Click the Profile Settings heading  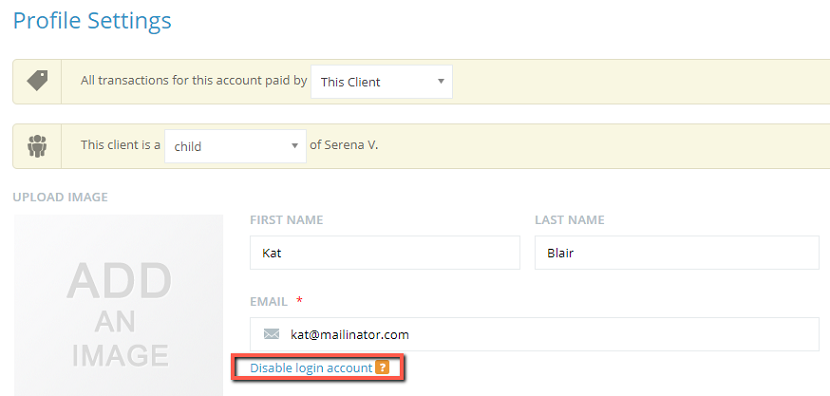coord(92,21)
